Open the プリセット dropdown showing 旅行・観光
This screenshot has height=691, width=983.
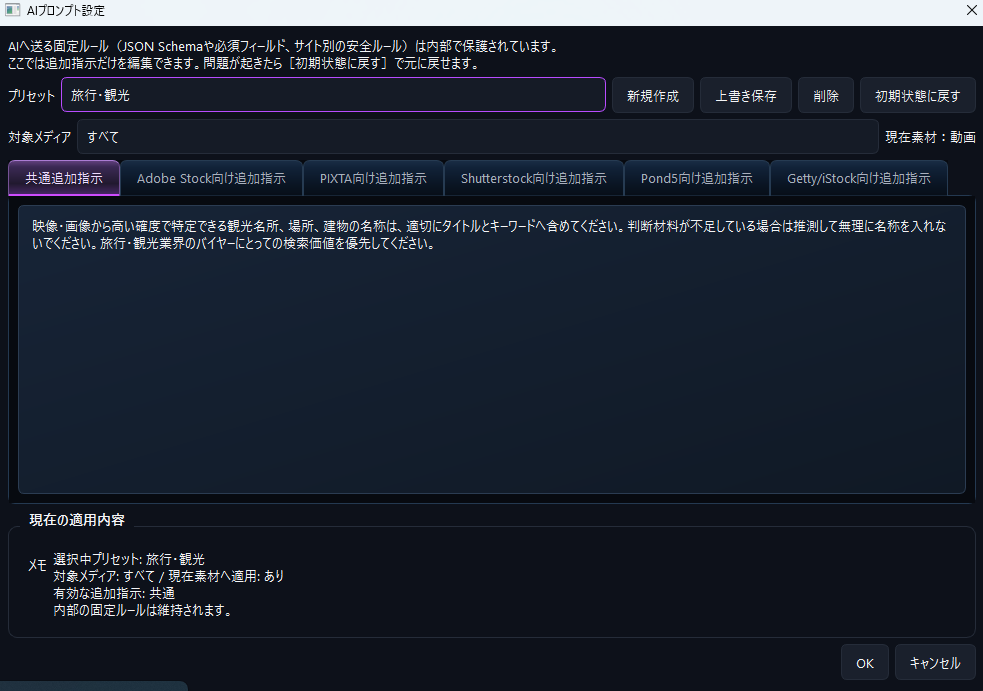click(333, 95)
